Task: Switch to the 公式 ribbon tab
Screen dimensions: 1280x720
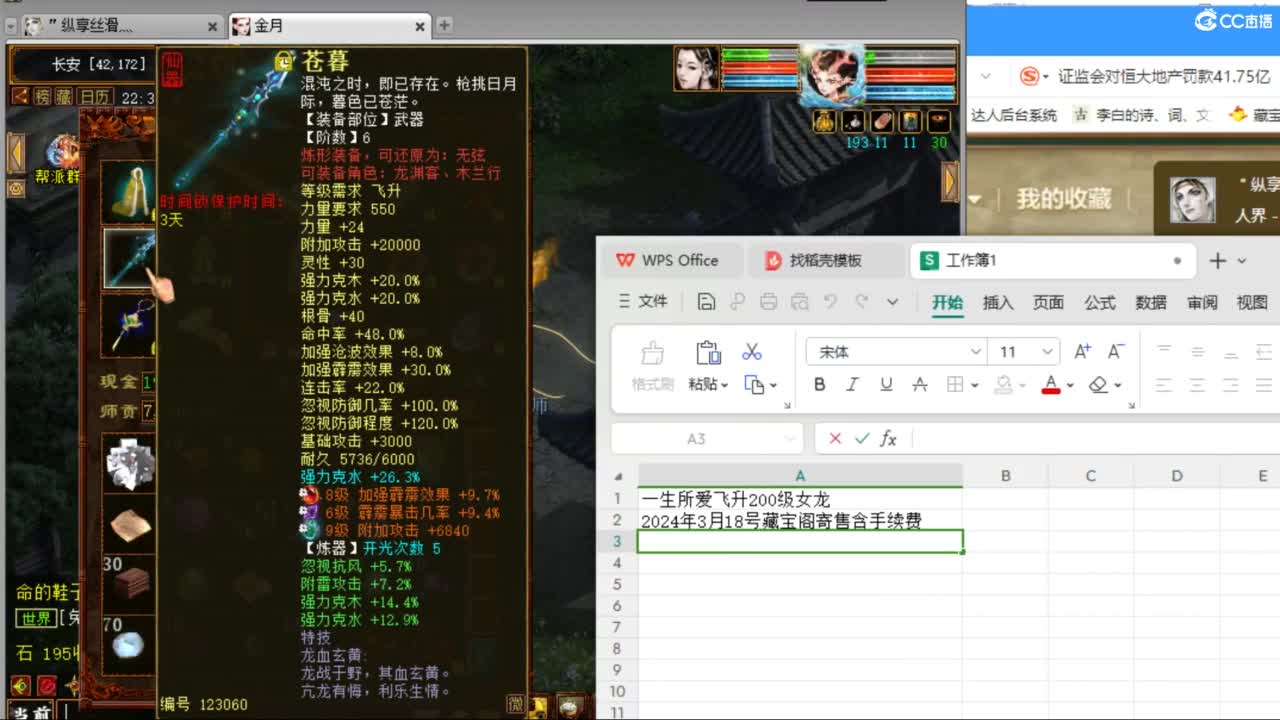Action: (x=1100, y=302)
